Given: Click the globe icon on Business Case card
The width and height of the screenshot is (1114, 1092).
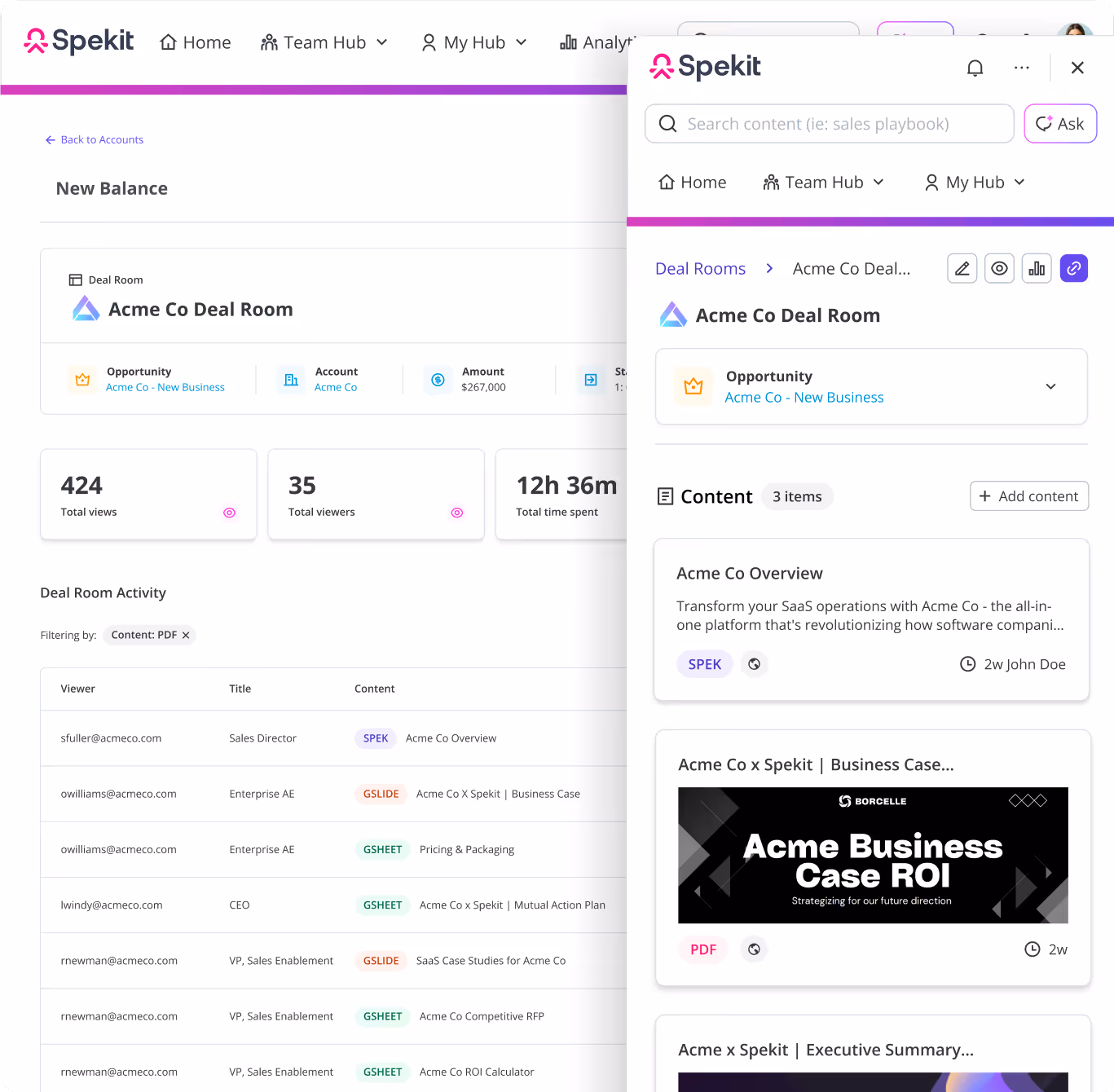Looking at the screenshot, I should (755, 949).
